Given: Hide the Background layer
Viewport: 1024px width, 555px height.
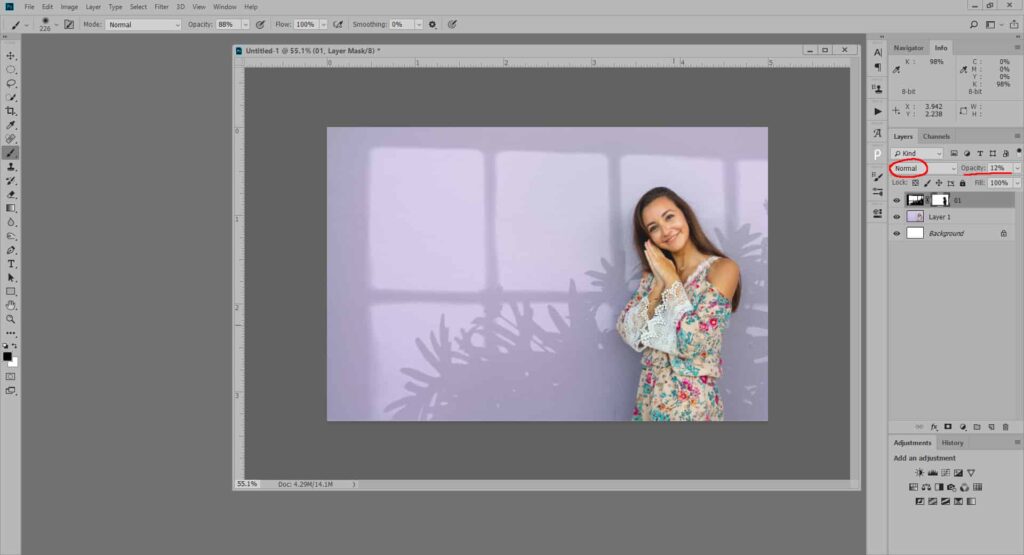Looking at the screenshot, I should pyautogui.click(x=897, y=233).
